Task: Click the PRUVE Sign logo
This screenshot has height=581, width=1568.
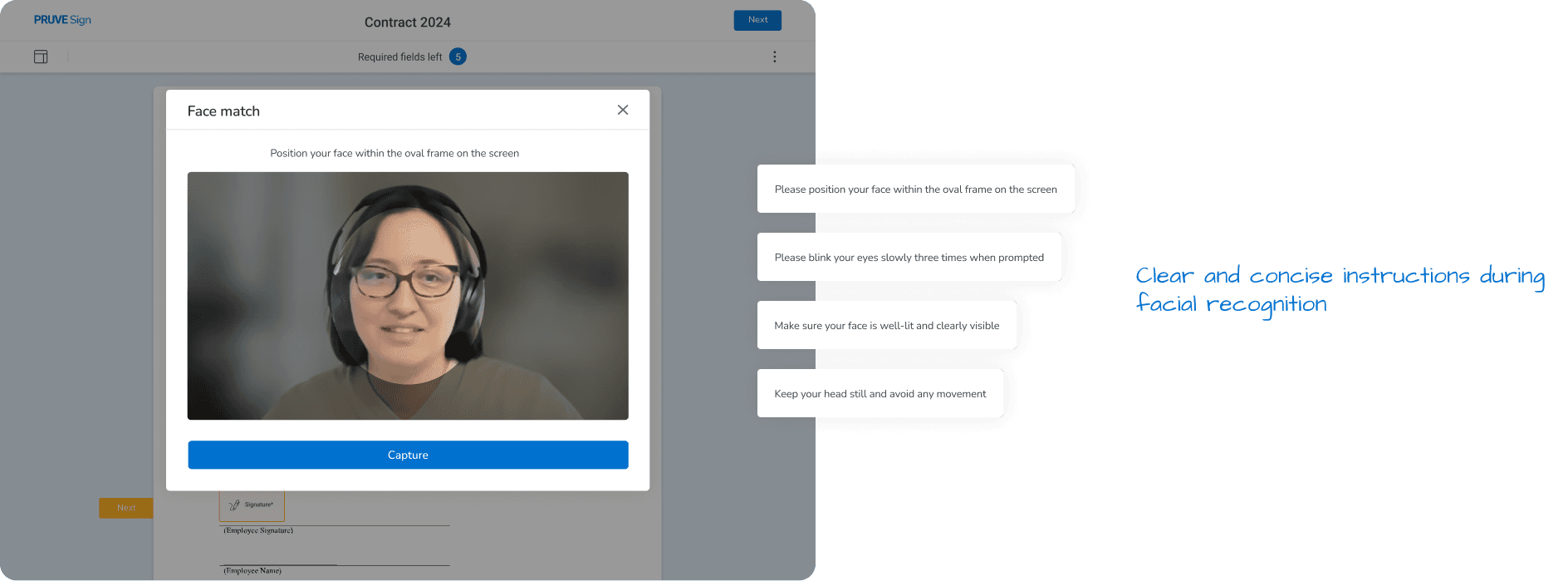Action: click(62, 20)
